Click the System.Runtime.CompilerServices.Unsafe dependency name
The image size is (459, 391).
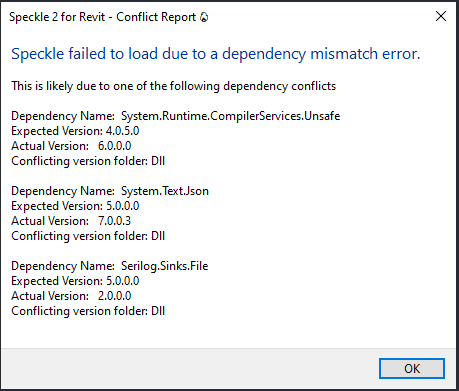pos(230,116)
